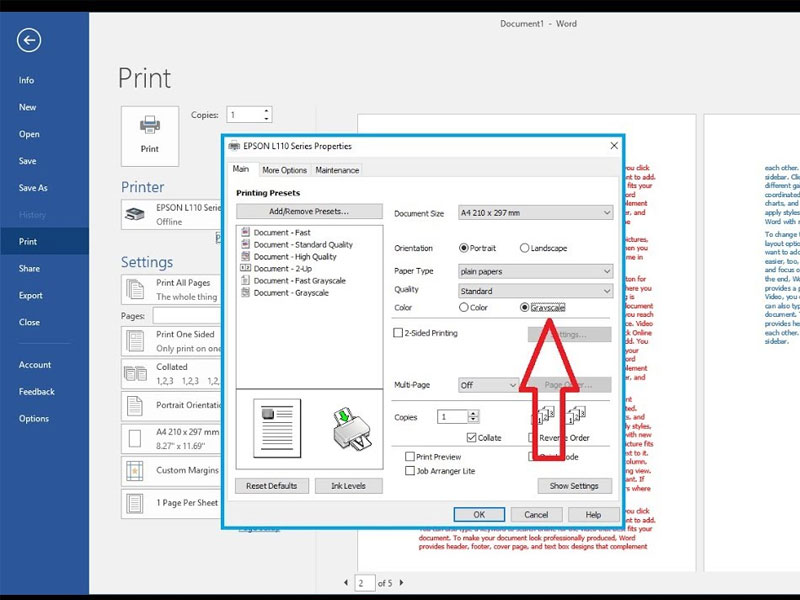Click the A4 paper size icon
Screen dimensions: 800x600
tap(135, 438)
